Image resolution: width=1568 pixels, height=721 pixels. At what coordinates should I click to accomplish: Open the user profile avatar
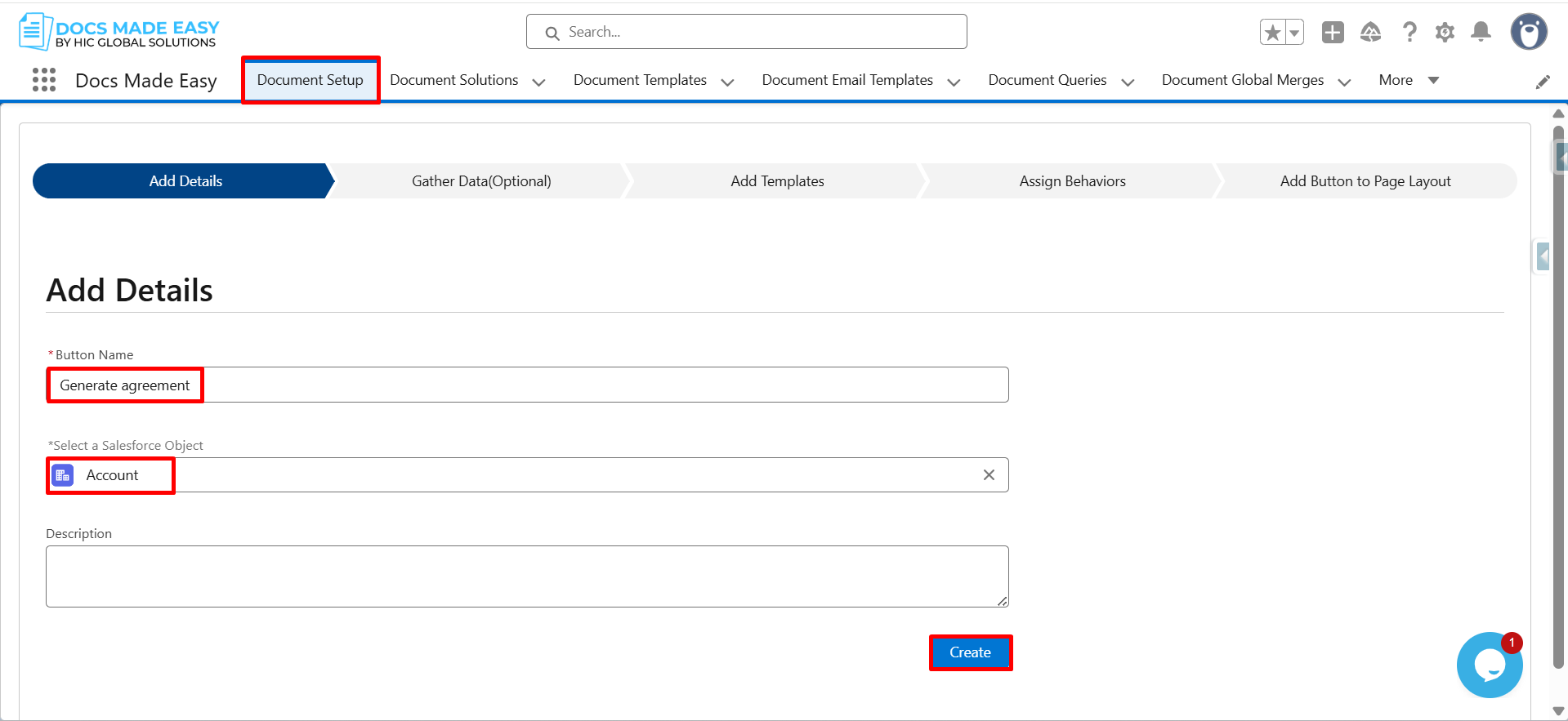(x=1528, y=33)
